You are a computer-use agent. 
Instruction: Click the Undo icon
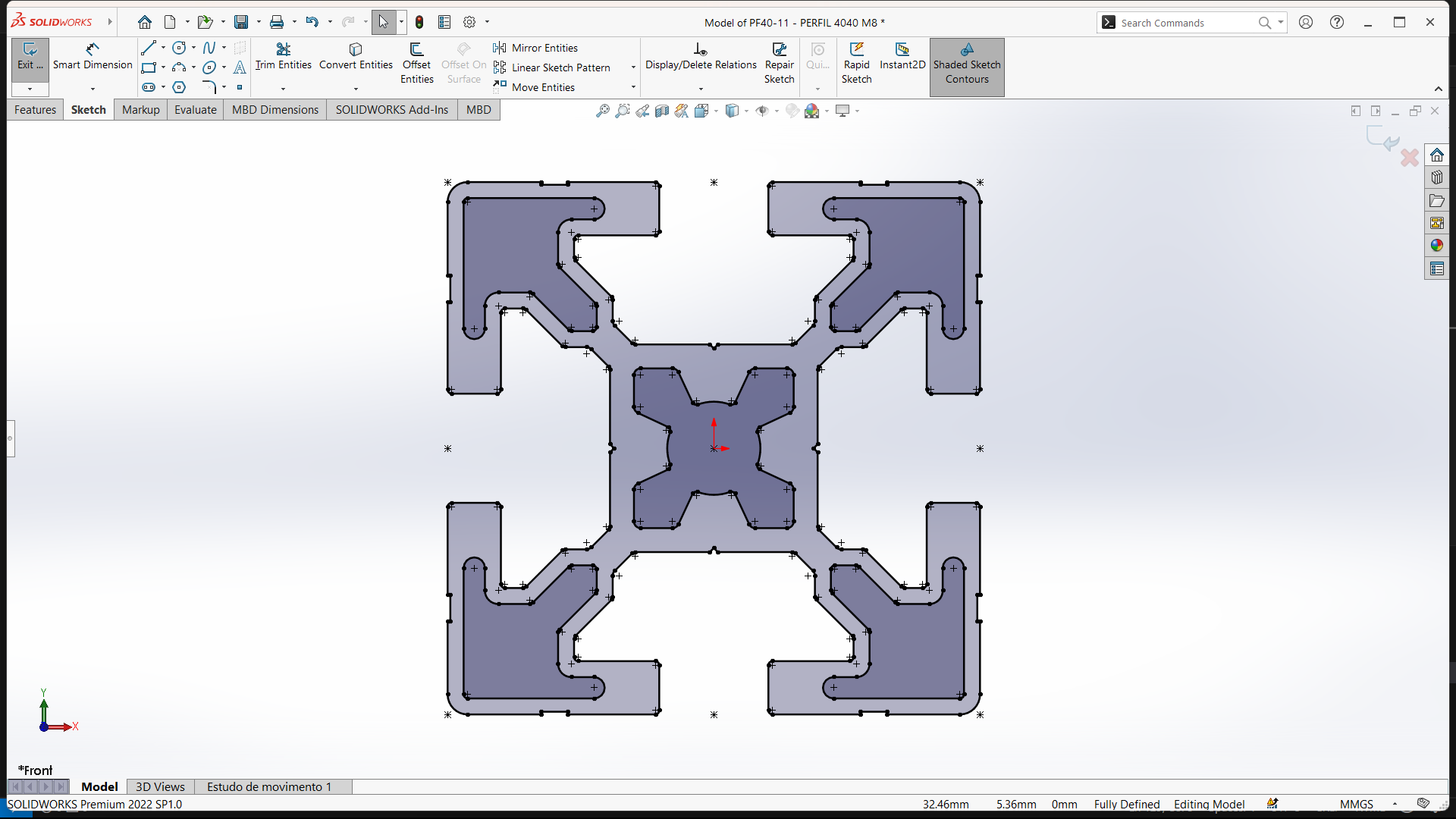pos(312,22)
